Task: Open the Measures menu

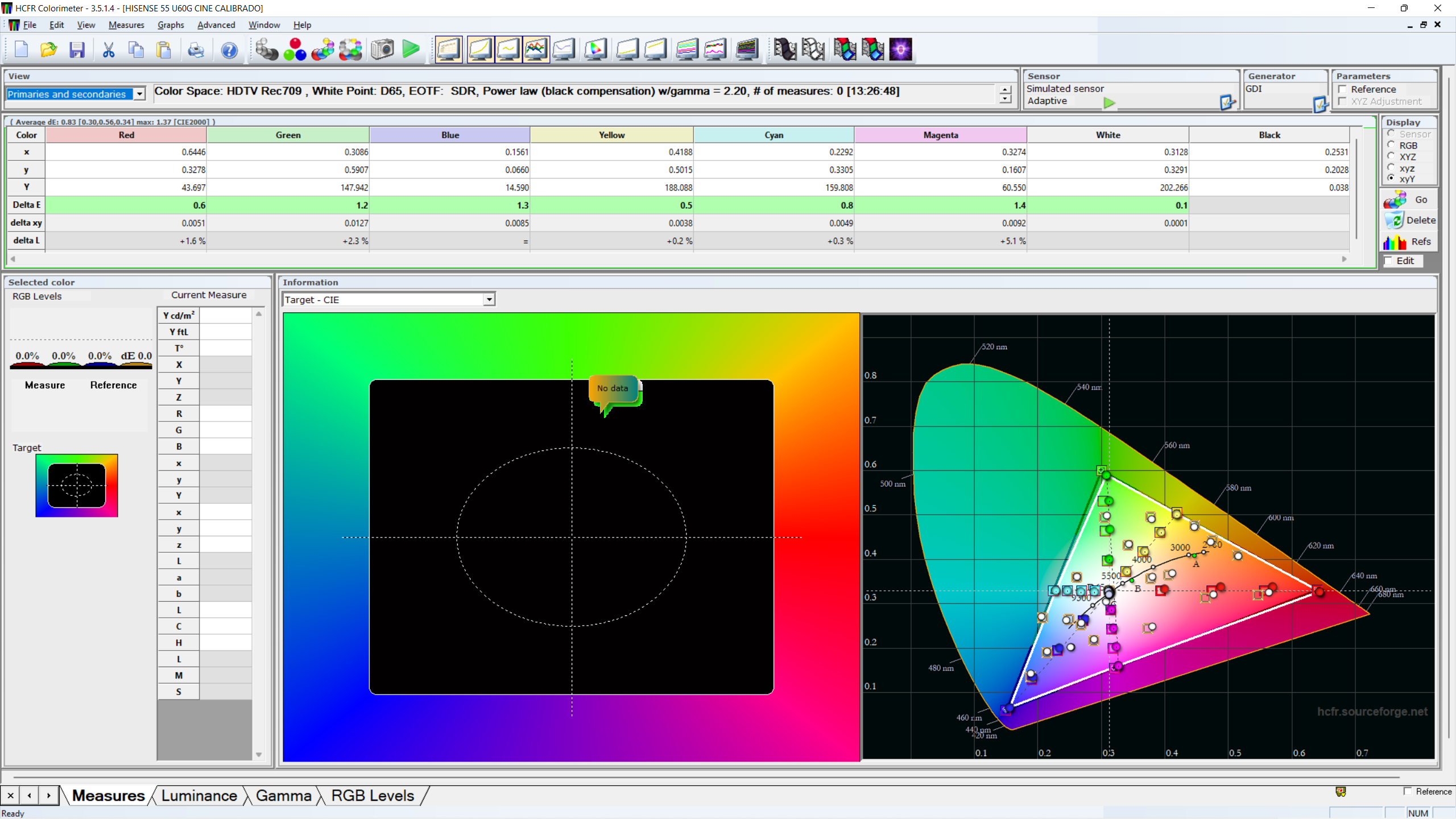Action: click(126, 25)
